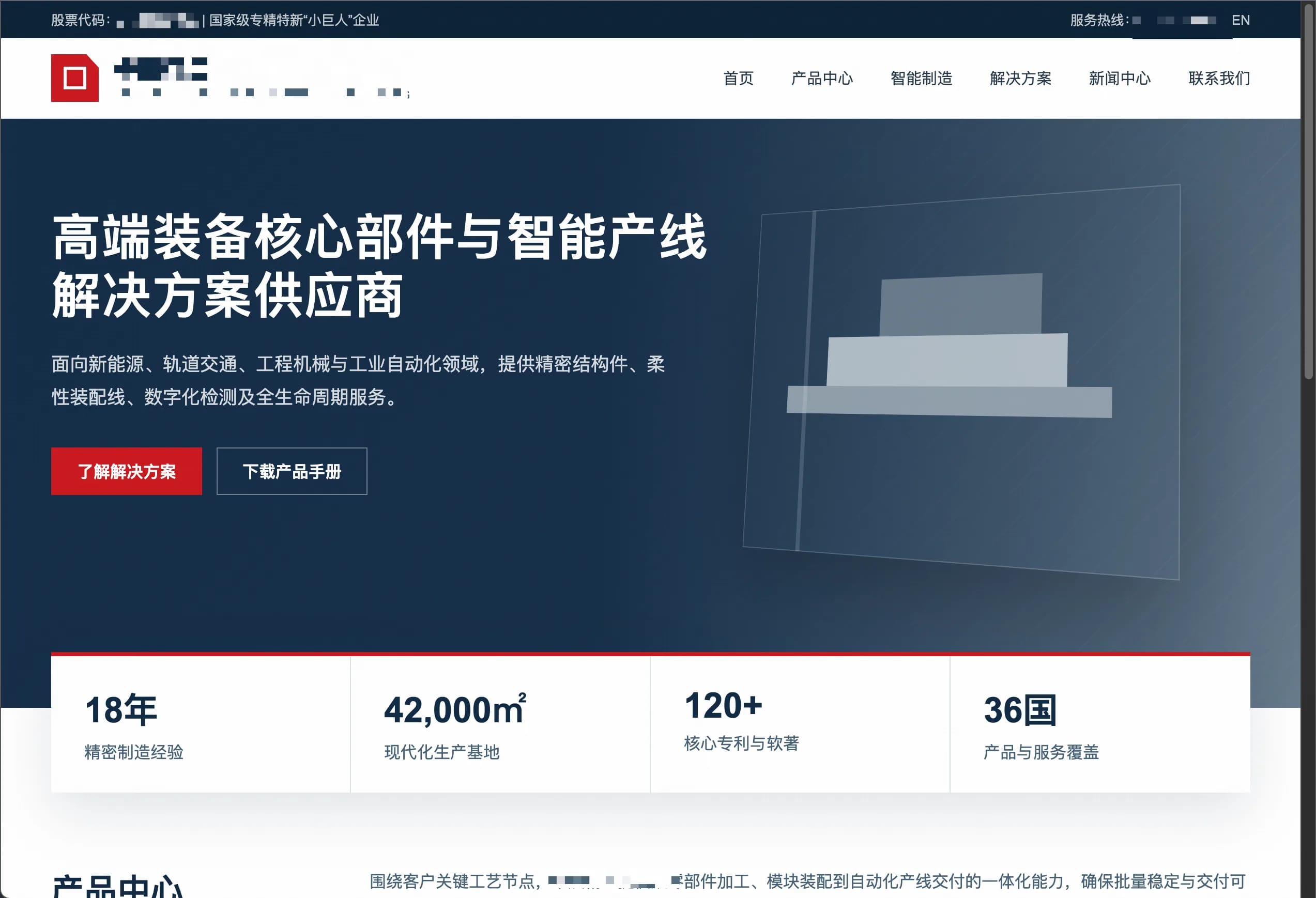
Task: Click the red 了解解决方案 button
Action: [x=126, y=471]
